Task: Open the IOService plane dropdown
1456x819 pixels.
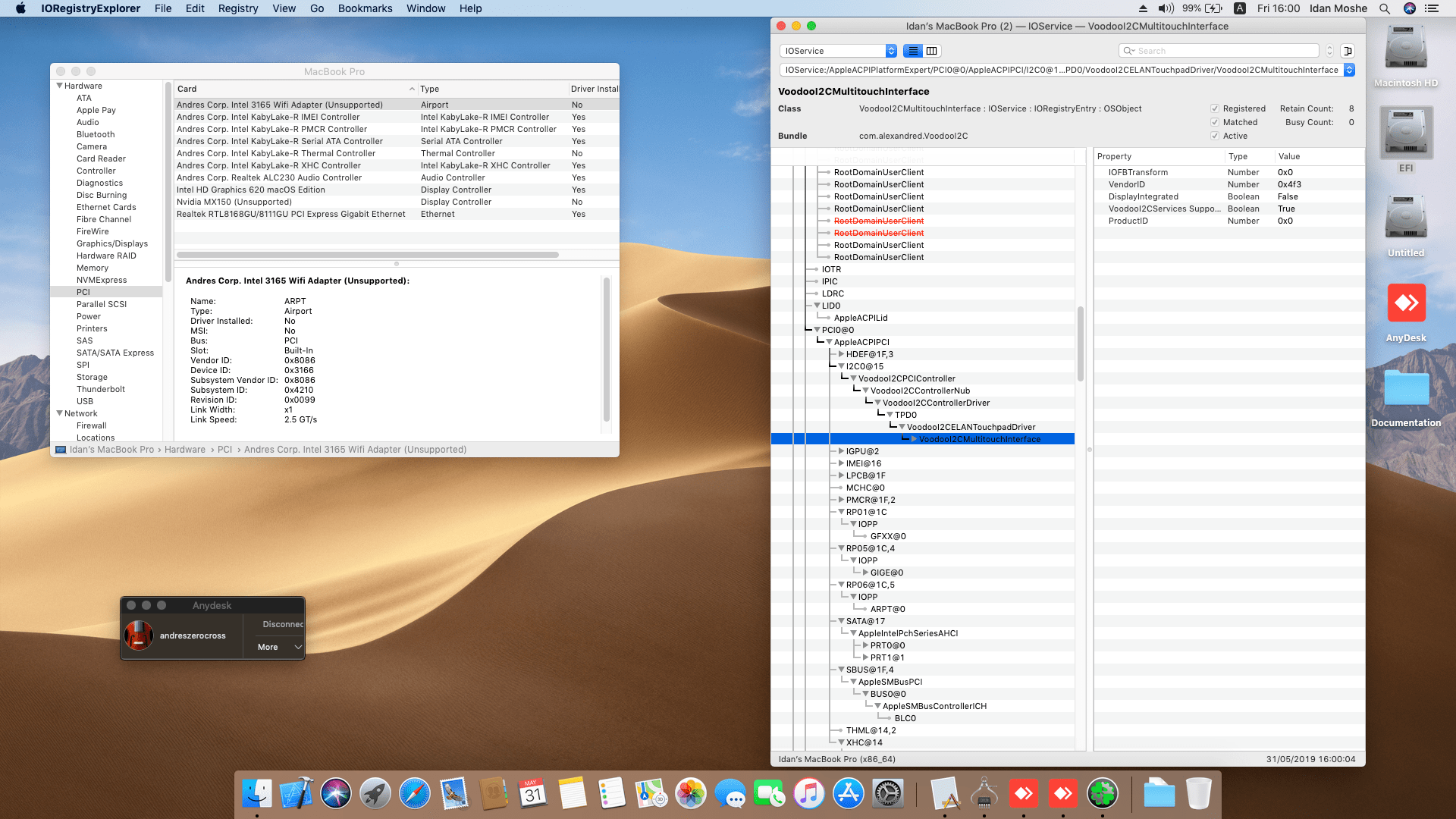Action: tap(838, 51)
